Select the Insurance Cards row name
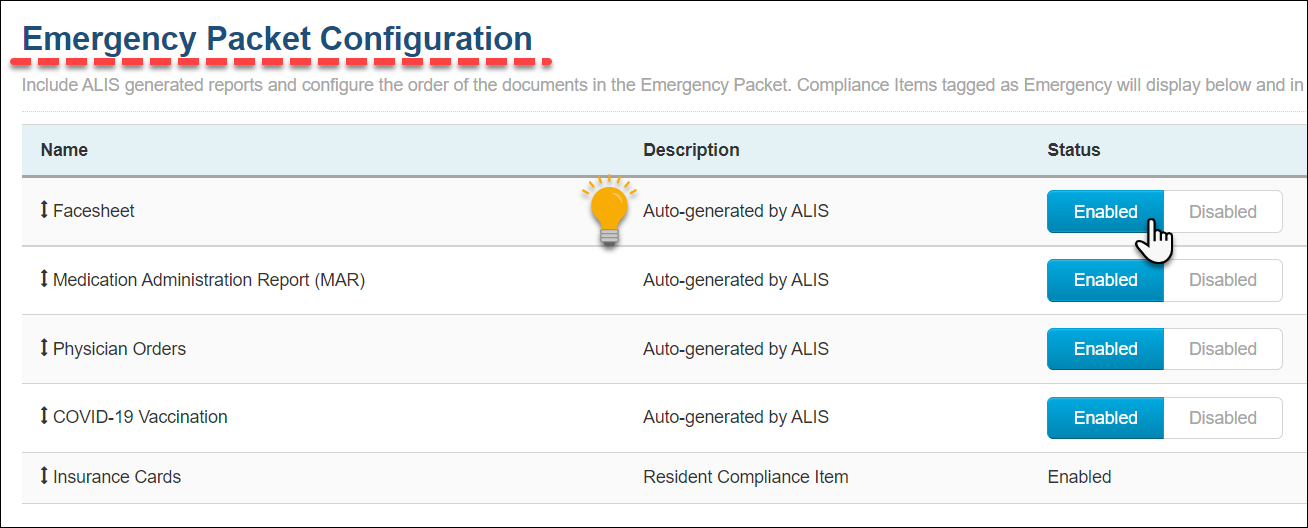The image size is (1308, 528). click(x=117, y=477)
